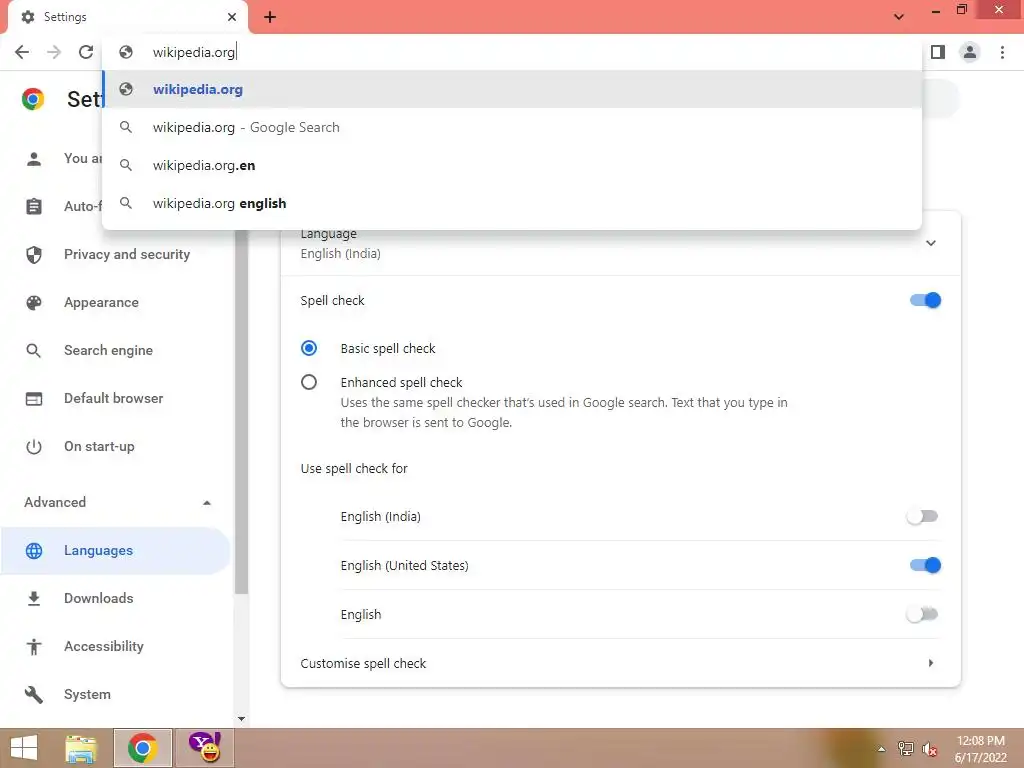Disable spell check for English (United States)
The height and width of the screenshot is (768, 1024).
coord(925,566)
